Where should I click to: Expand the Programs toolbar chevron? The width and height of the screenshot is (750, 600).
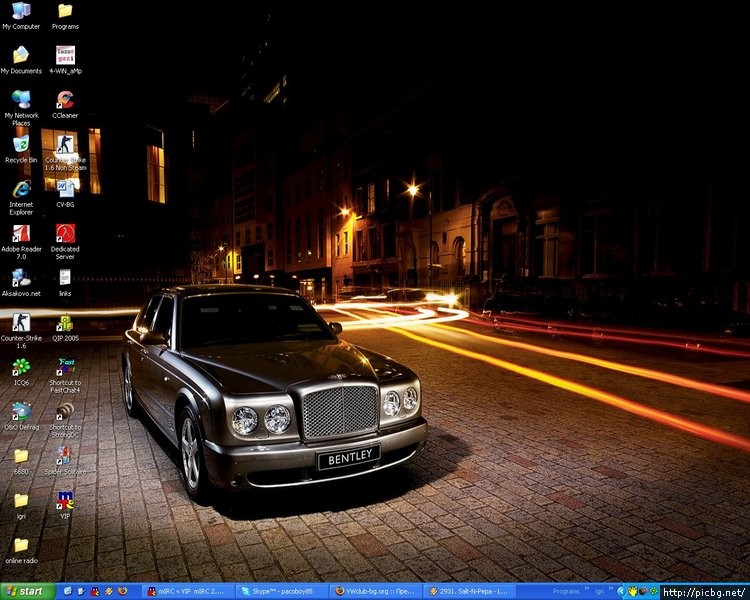click(587, 588)
